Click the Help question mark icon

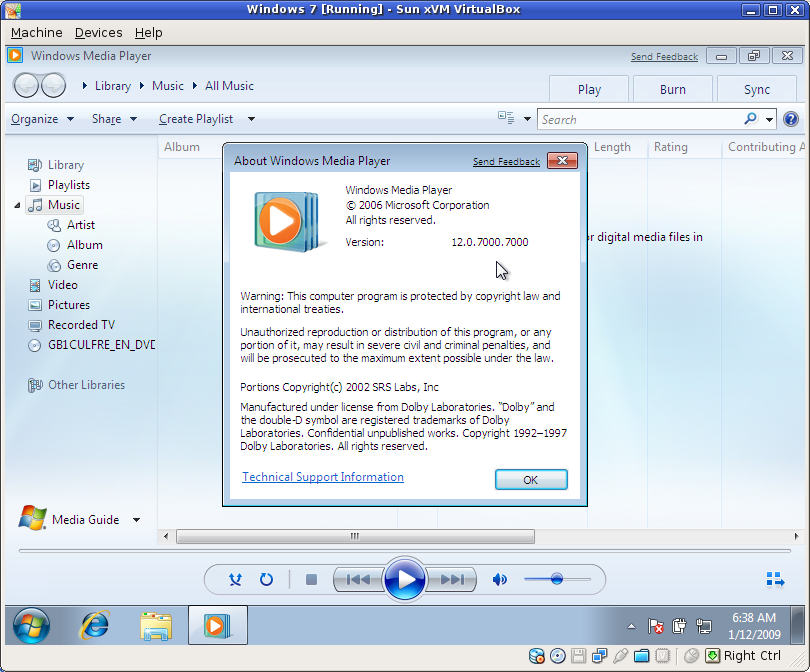(x=791, y=119)
